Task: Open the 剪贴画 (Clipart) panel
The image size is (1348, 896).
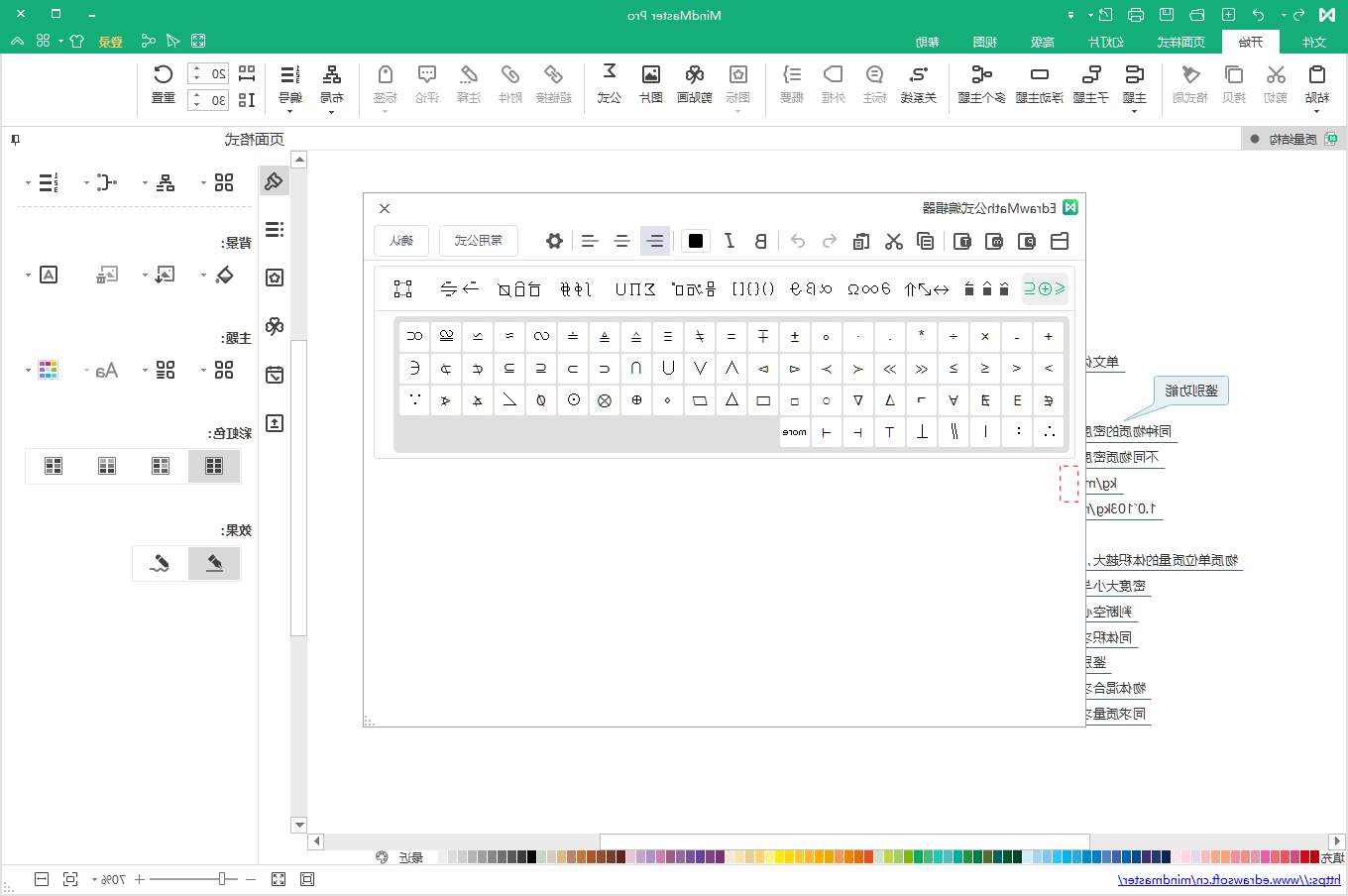Action: pos(695,83)
